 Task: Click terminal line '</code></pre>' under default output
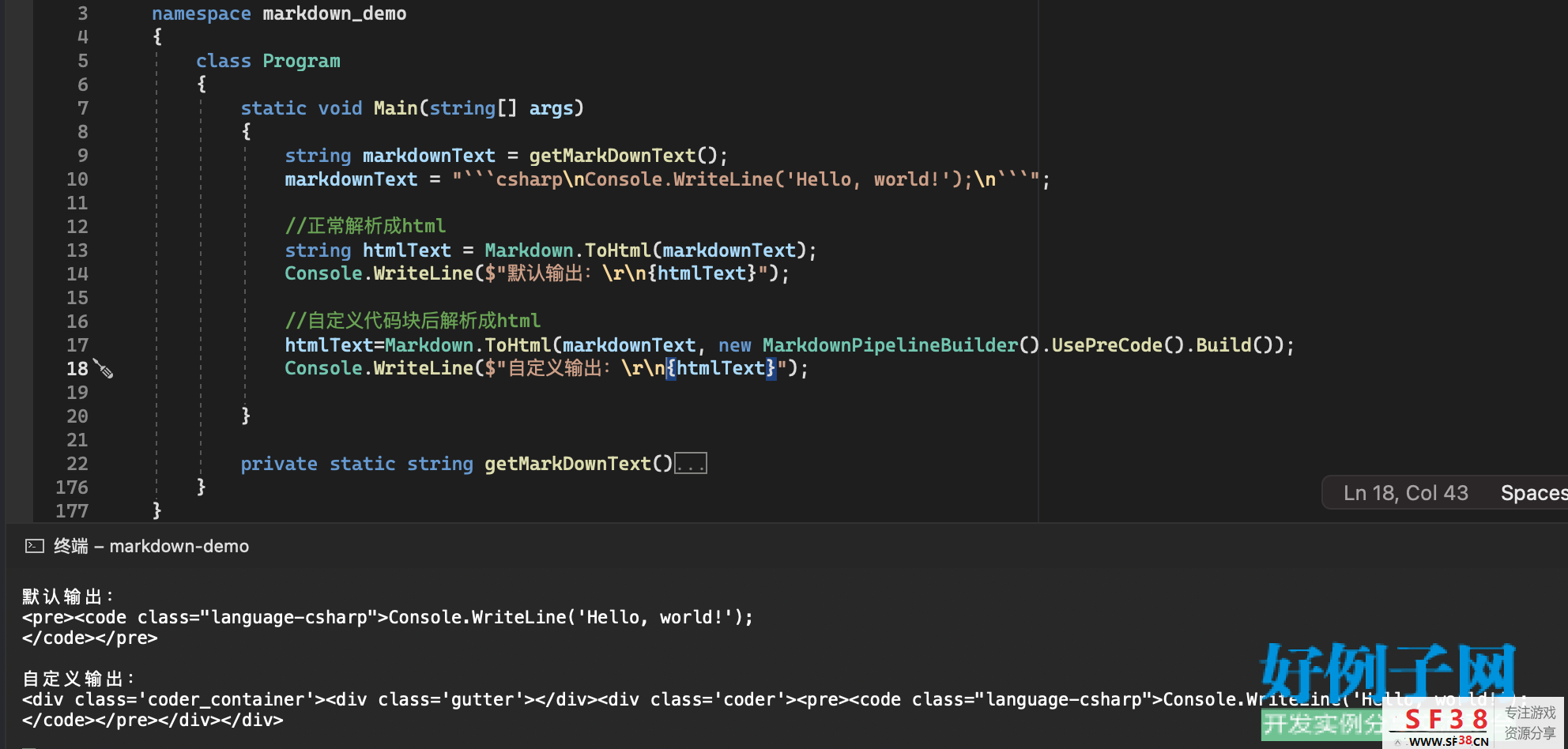point(90,638)
